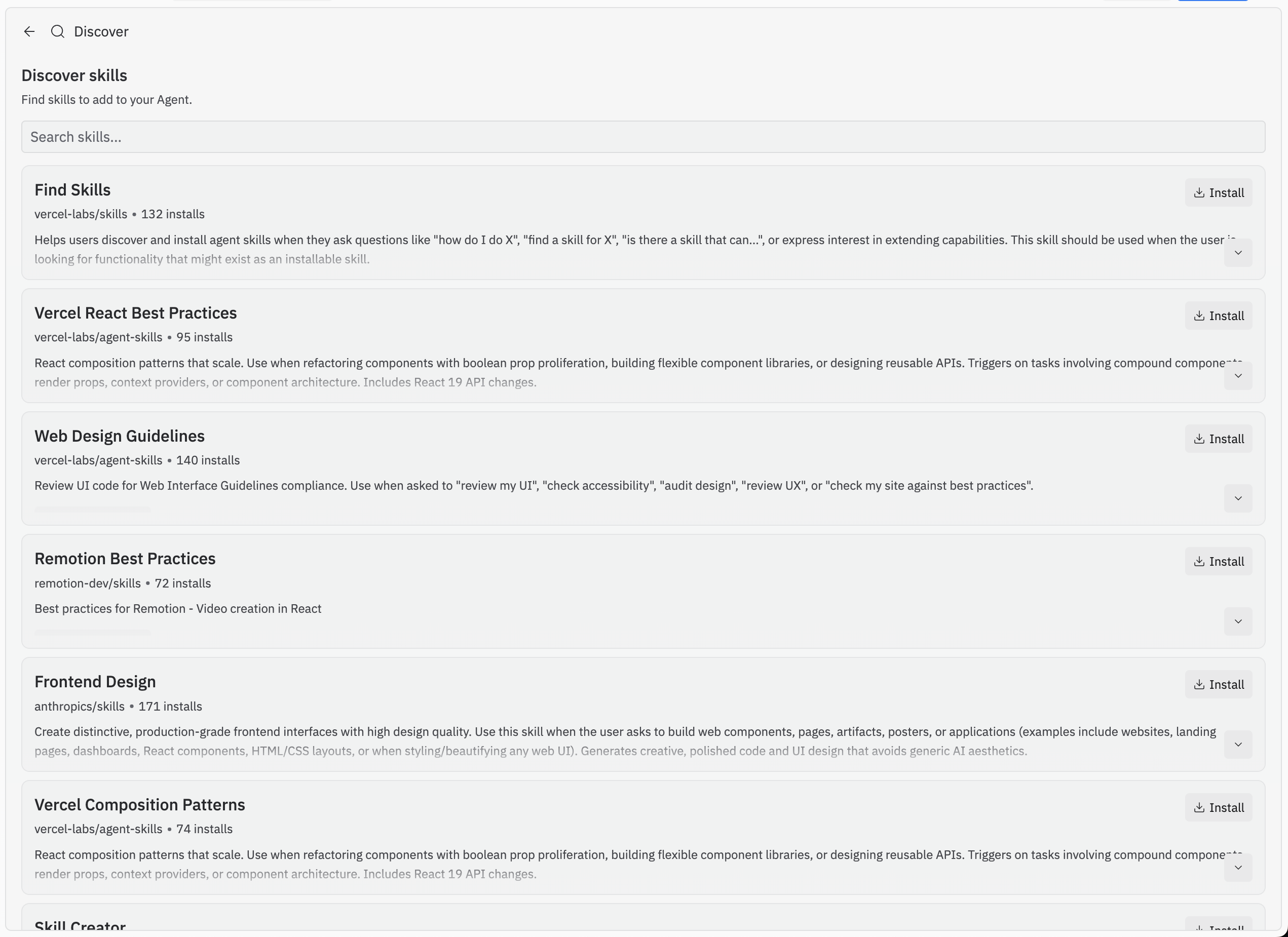Click the back arrow icon
This screenshot has height=937, width=1288.
29,31
